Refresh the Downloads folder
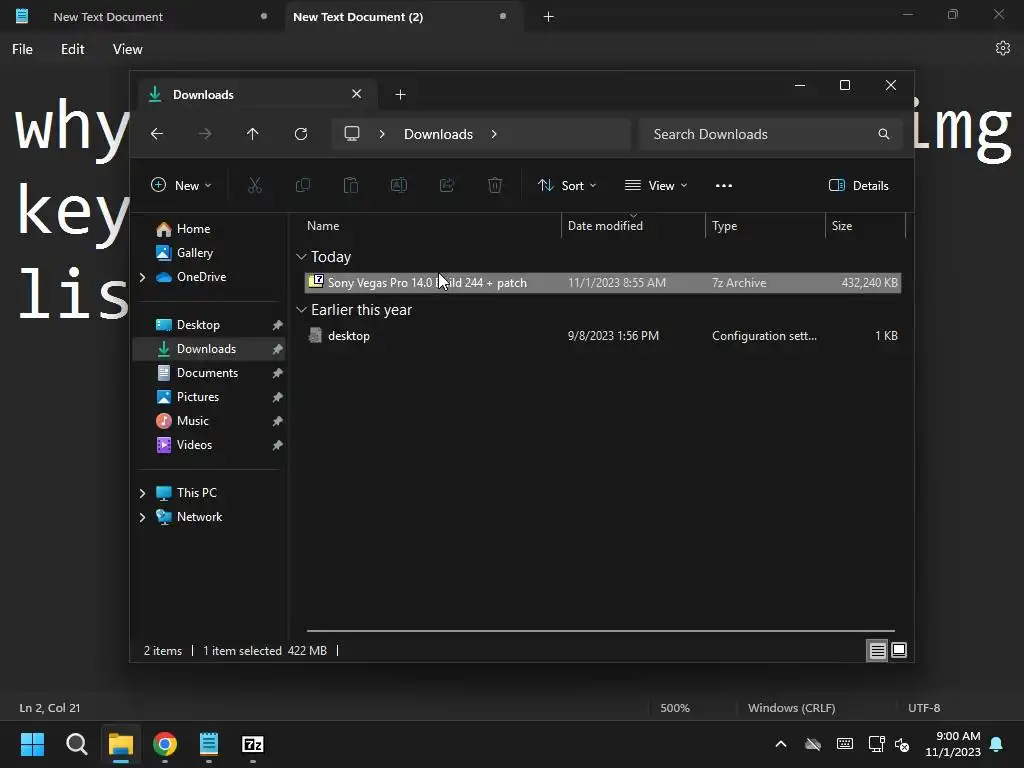 point(301,134)
